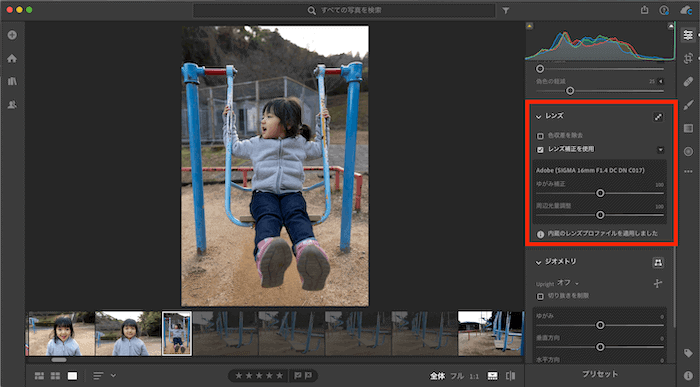Open the share export icon

(644, 10)
